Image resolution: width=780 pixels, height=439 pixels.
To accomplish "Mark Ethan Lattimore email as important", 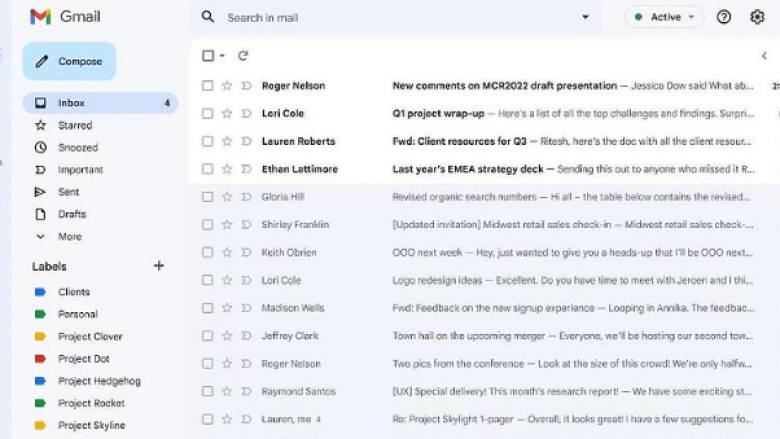I will tap(246, 169).
